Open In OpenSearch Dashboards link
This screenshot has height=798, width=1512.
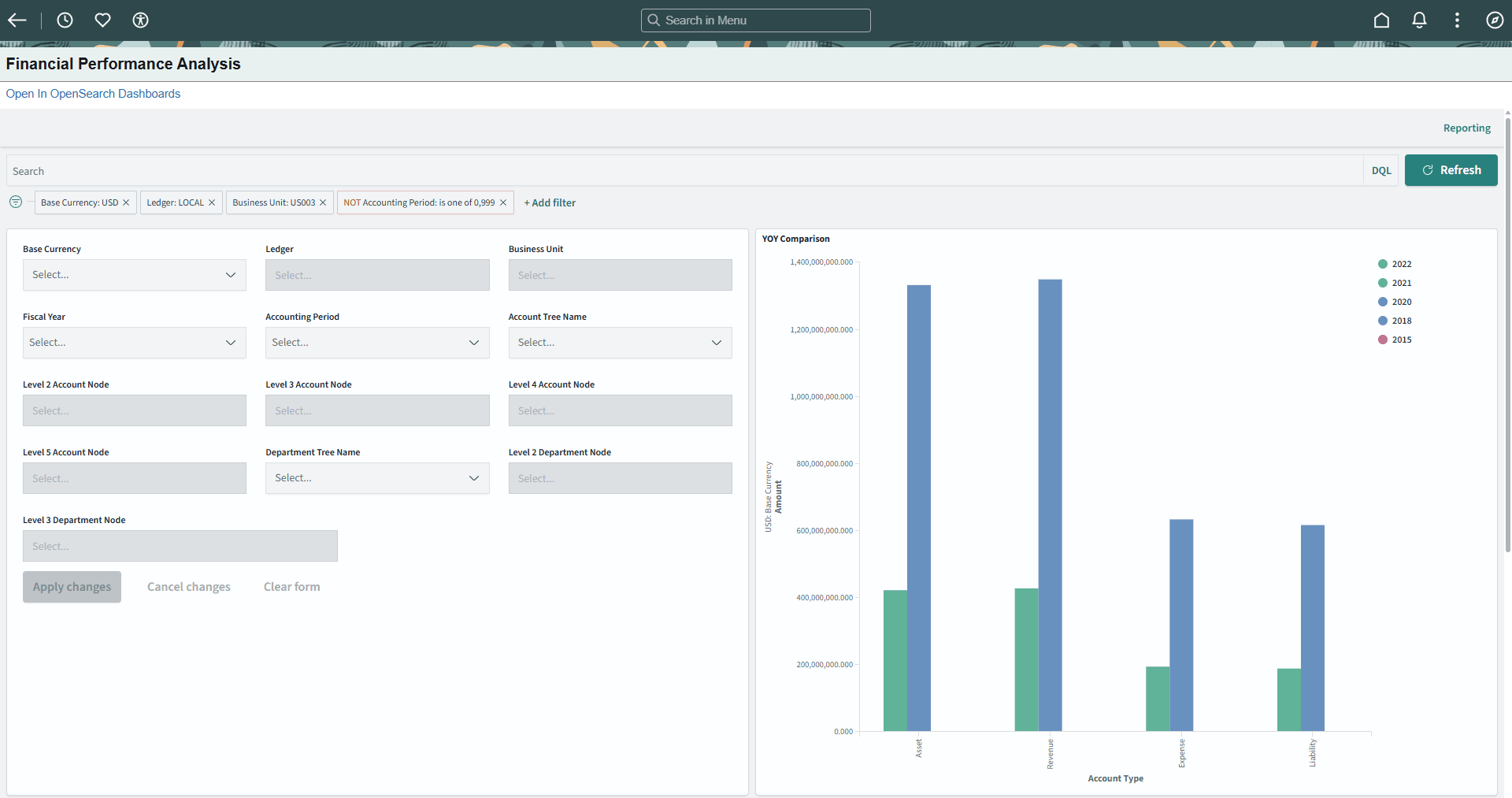pyautogui.click(x=92, y=93)
